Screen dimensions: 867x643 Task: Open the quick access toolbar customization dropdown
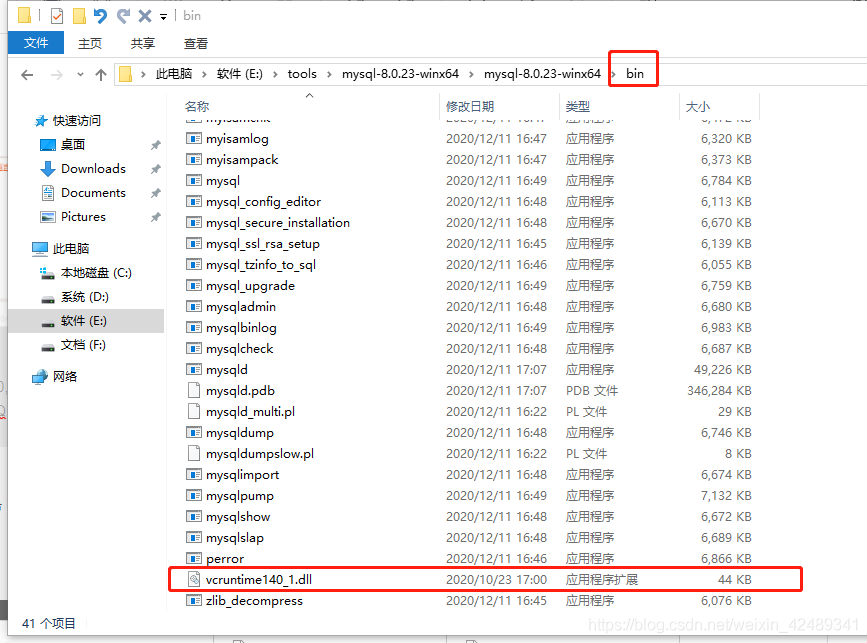coord(161,15)
